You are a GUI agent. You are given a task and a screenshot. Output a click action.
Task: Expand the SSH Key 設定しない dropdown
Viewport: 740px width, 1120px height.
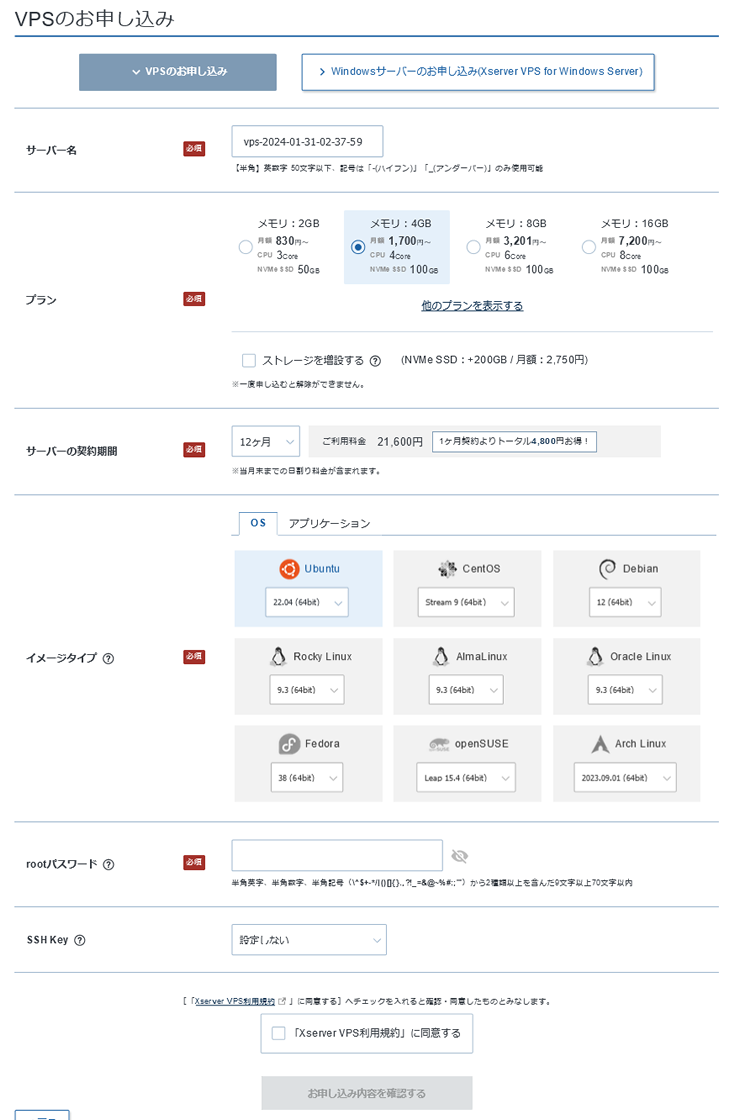[x=309, y=940]
